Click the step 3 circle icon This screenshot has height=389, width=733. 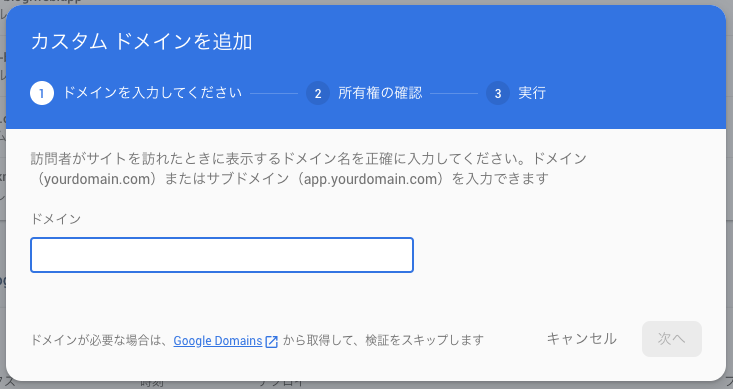[498, 93]
